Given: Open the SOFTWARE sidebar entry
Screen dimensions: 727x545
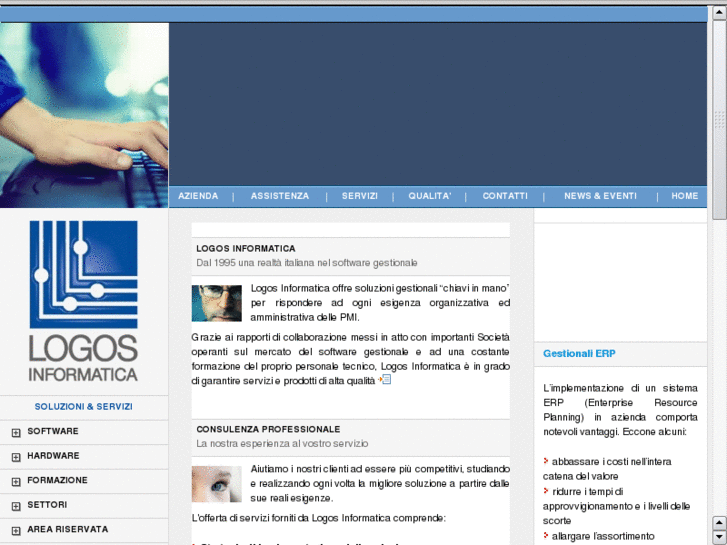Looking at the screenshot, I should pos(53,431).
